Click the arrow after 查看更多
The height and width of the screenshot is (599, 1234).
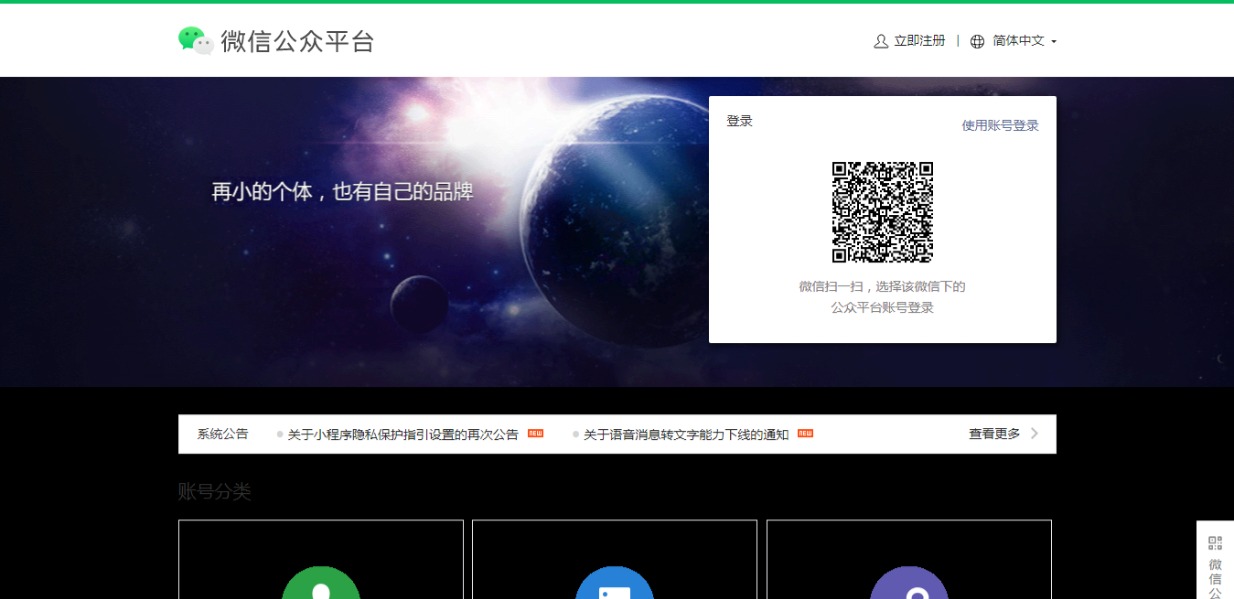(x=1034, y=433)
